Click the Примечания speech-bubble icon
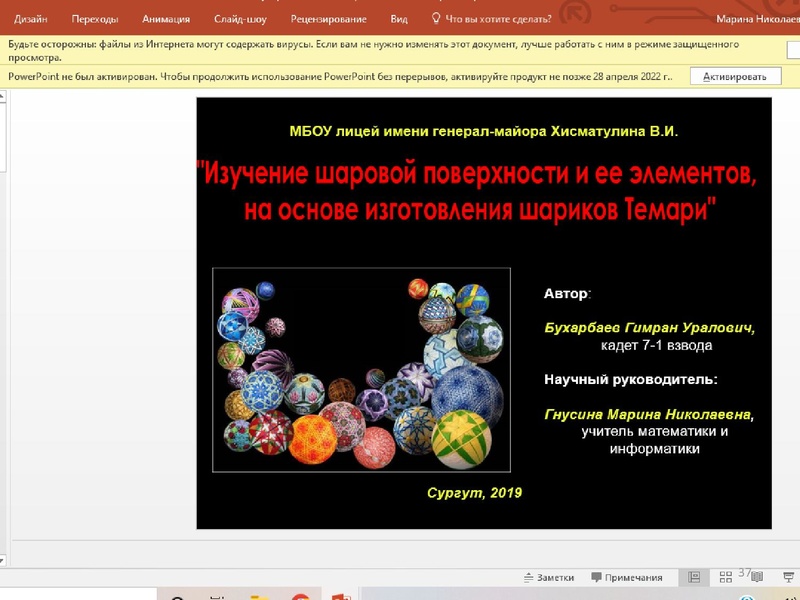This screenshot has width=800, height=600. (595, 575)
